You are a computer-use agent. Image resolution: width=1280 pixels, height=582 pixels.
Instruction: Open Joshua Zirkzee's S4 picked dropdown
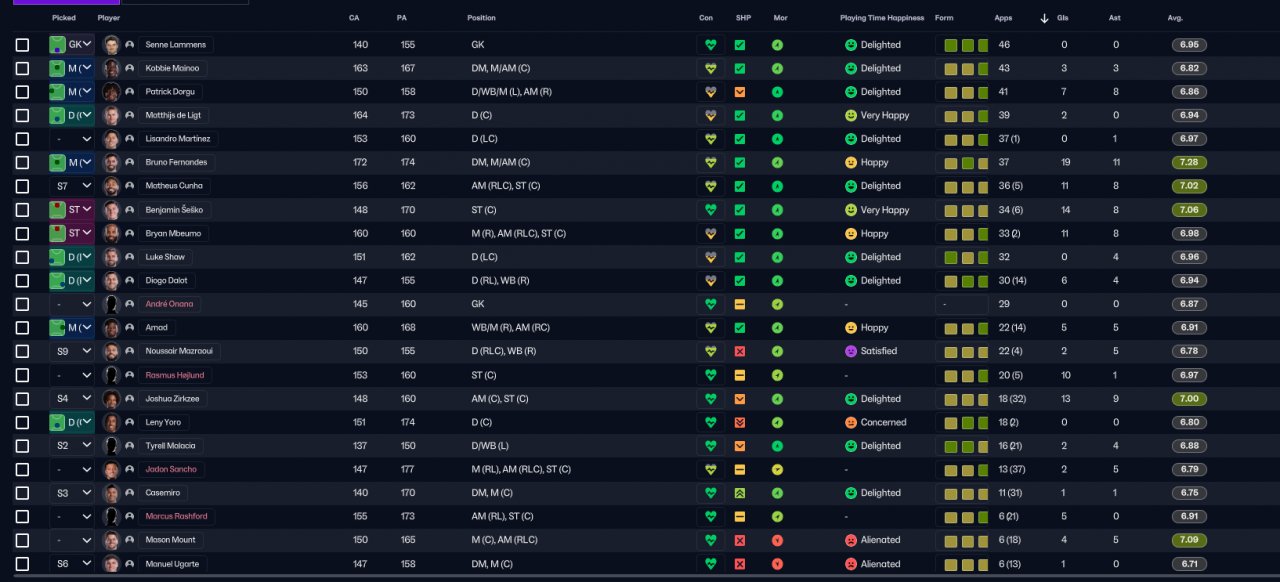coord(72,398)
